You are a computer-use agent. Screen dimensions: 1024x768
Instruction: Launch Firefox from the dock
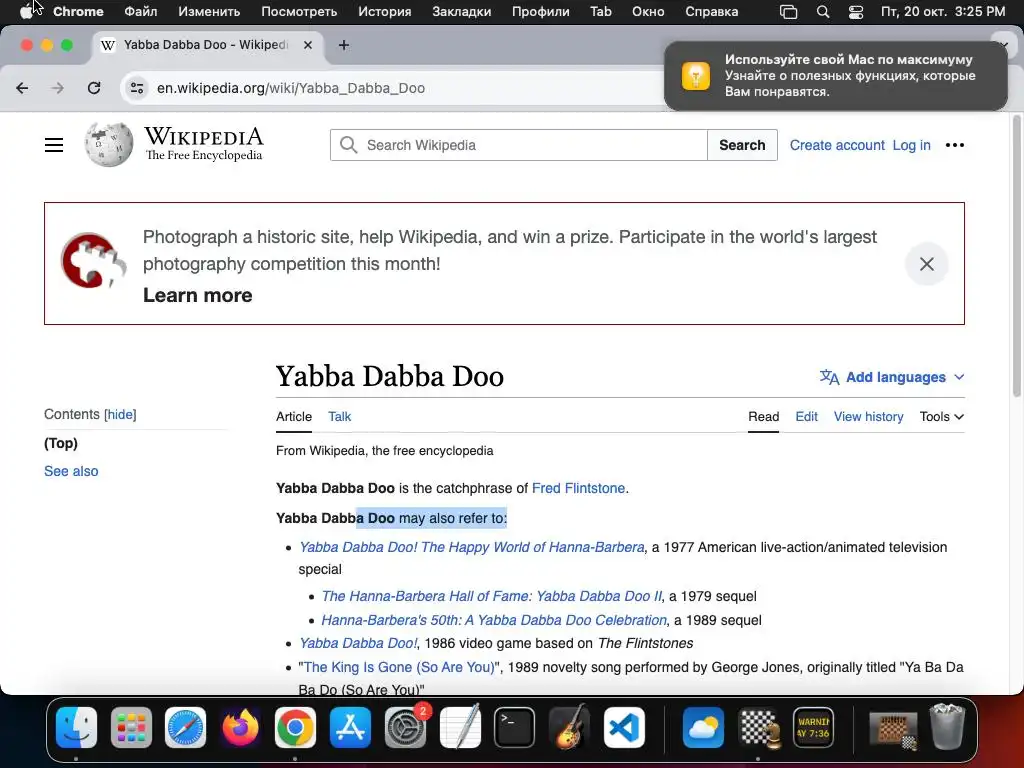240,728
